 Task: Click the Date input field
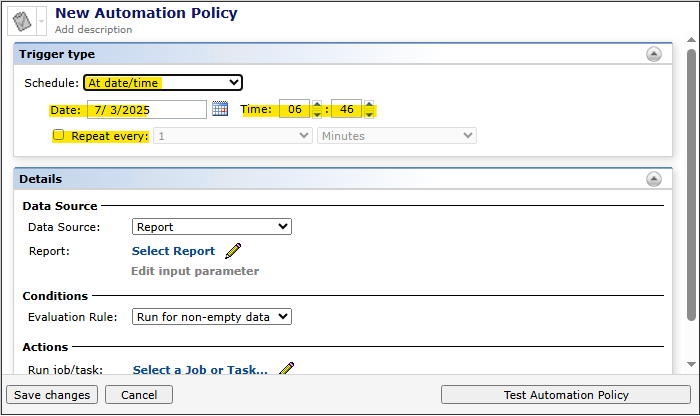[146, 109]
